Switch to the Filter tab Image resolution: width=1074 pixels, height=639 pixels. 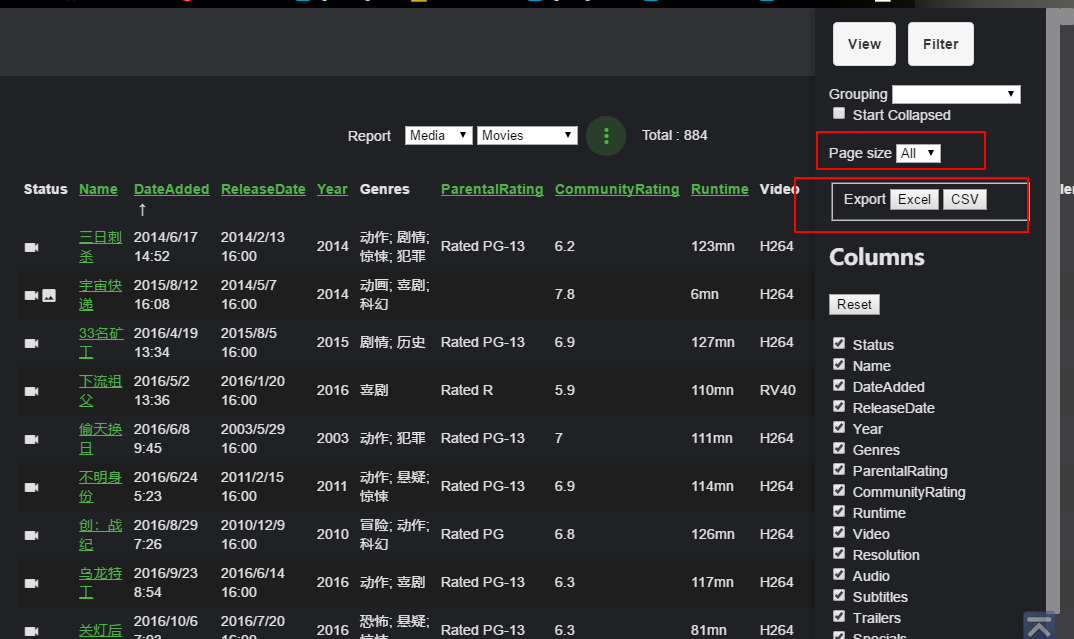[x=940, y=44]
